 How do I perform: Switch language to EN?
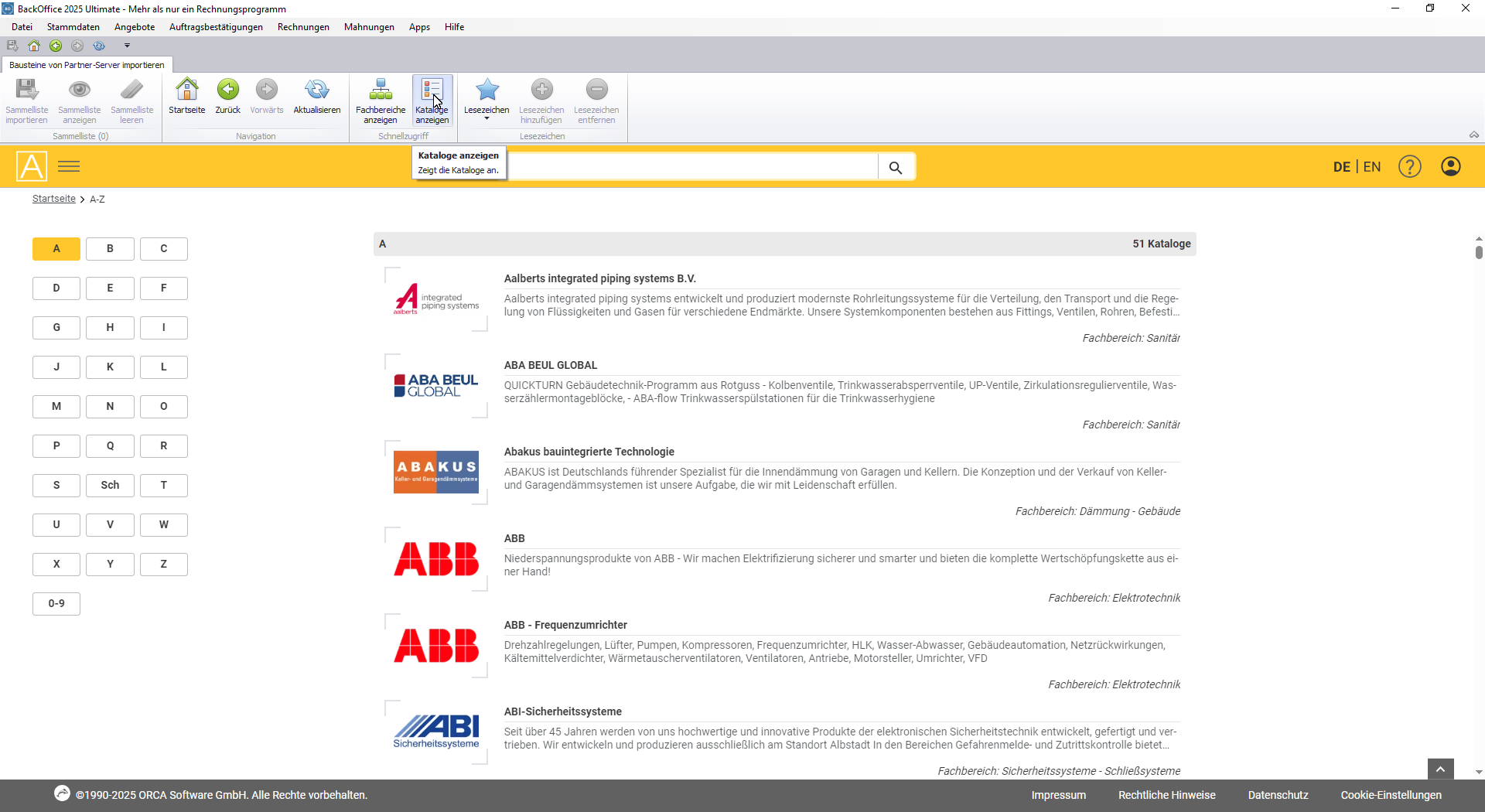point(1372,167)
